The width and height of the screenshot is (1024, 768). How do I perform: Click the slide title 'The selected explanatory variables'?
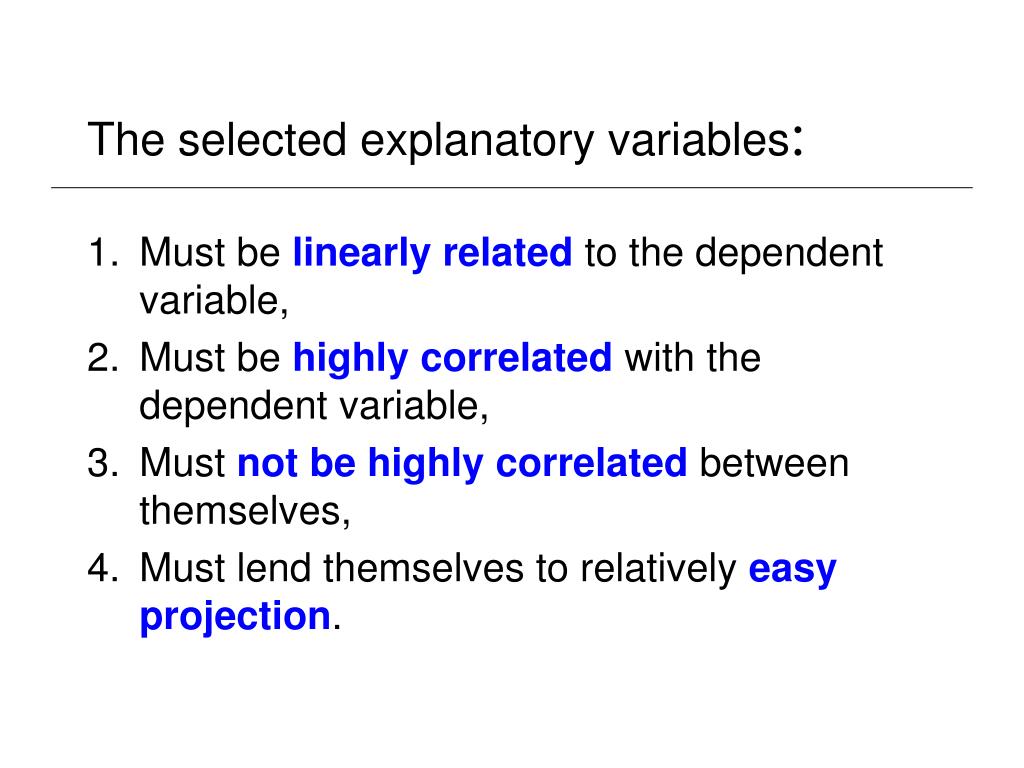[445, 140]
